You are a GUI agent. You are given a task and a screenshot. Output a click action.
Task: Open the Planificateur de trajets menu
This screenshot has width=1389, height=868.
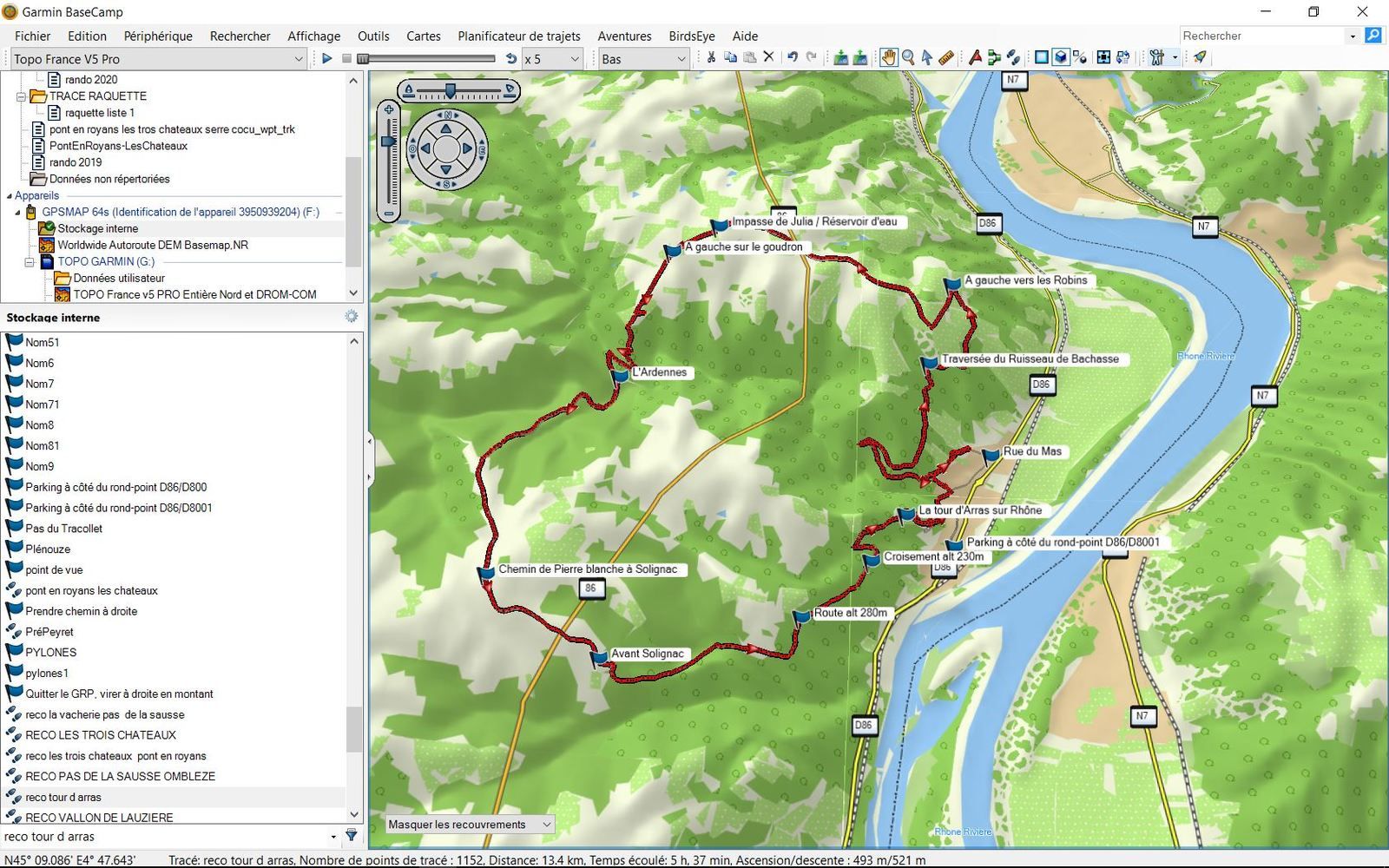(519, 36)
